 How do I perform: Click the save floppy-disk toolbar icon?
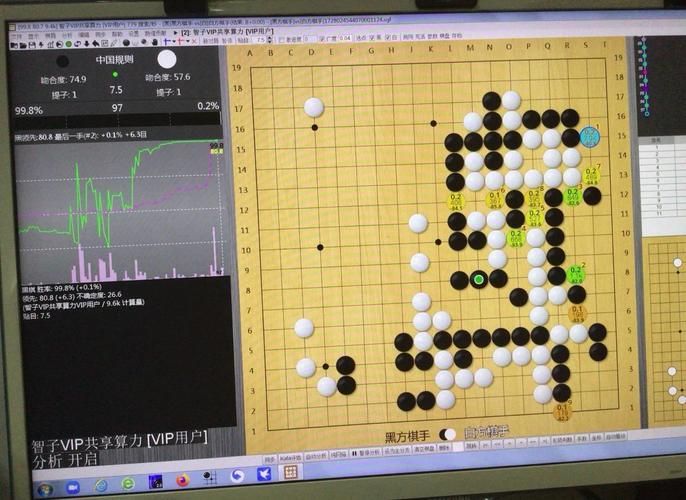pos(32,44)
